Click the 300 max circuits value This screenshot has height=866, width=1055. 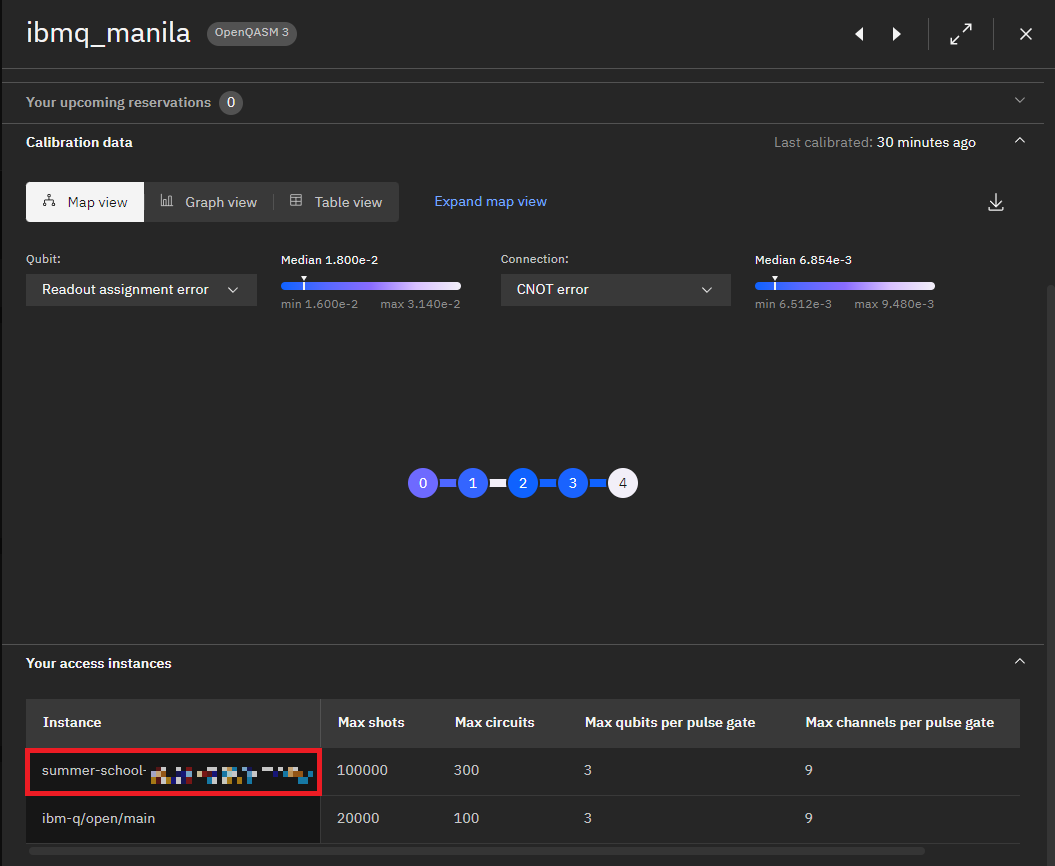point(466,770)
